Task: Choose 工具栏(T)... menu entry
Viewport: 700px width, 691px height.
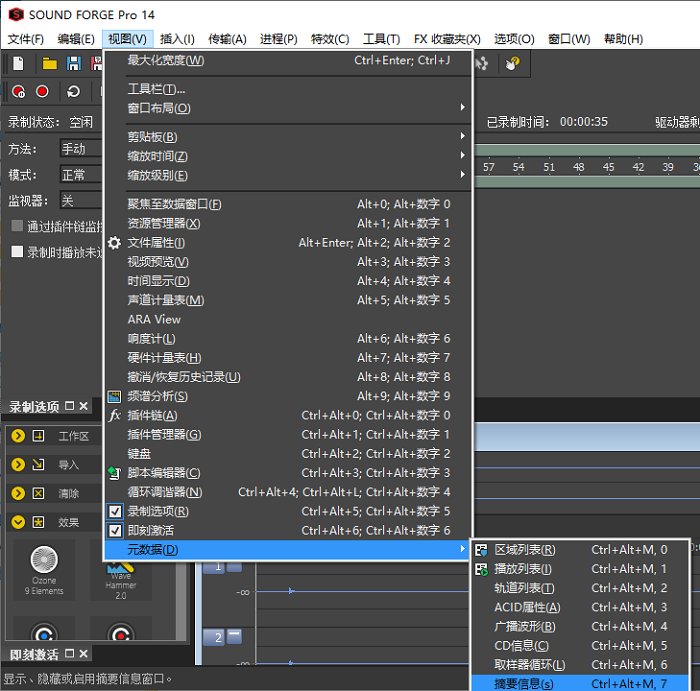Action: (x=288, y=89)
